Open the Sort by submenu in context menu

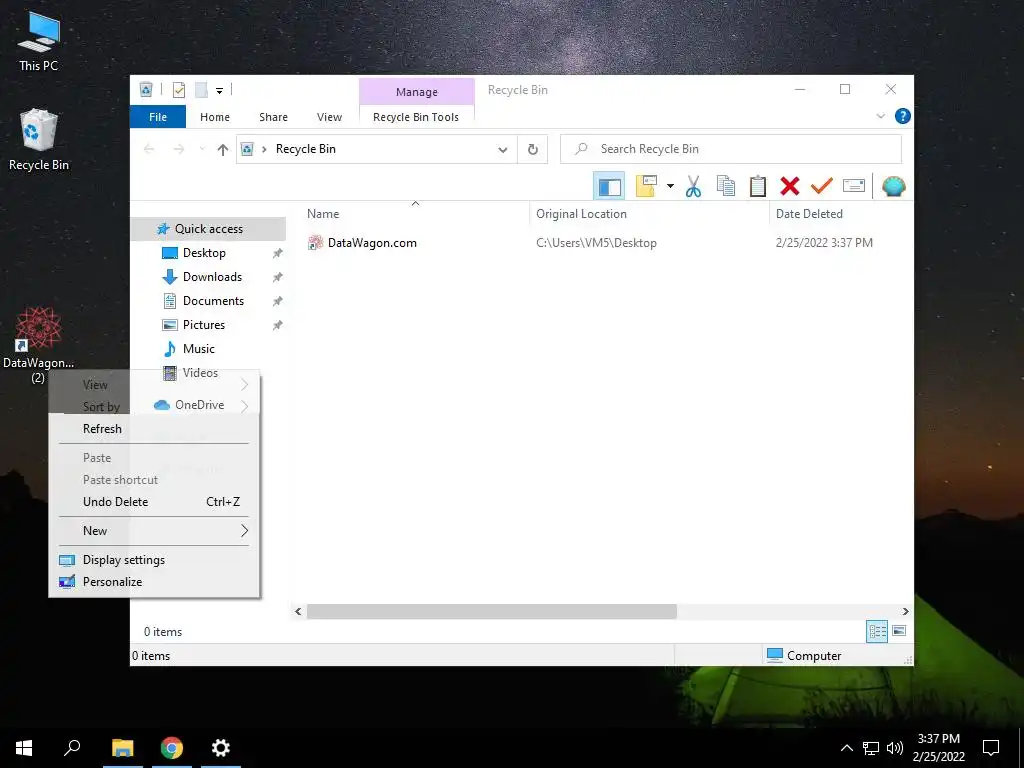(154, 407)
